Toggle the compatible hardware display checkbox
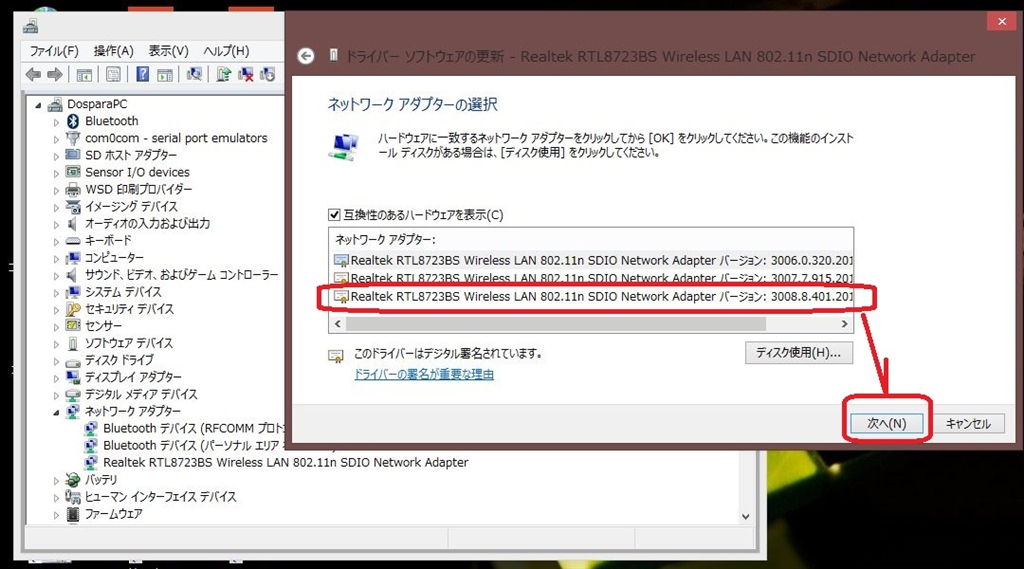1024x569 pixels. [x=334, y=215]
